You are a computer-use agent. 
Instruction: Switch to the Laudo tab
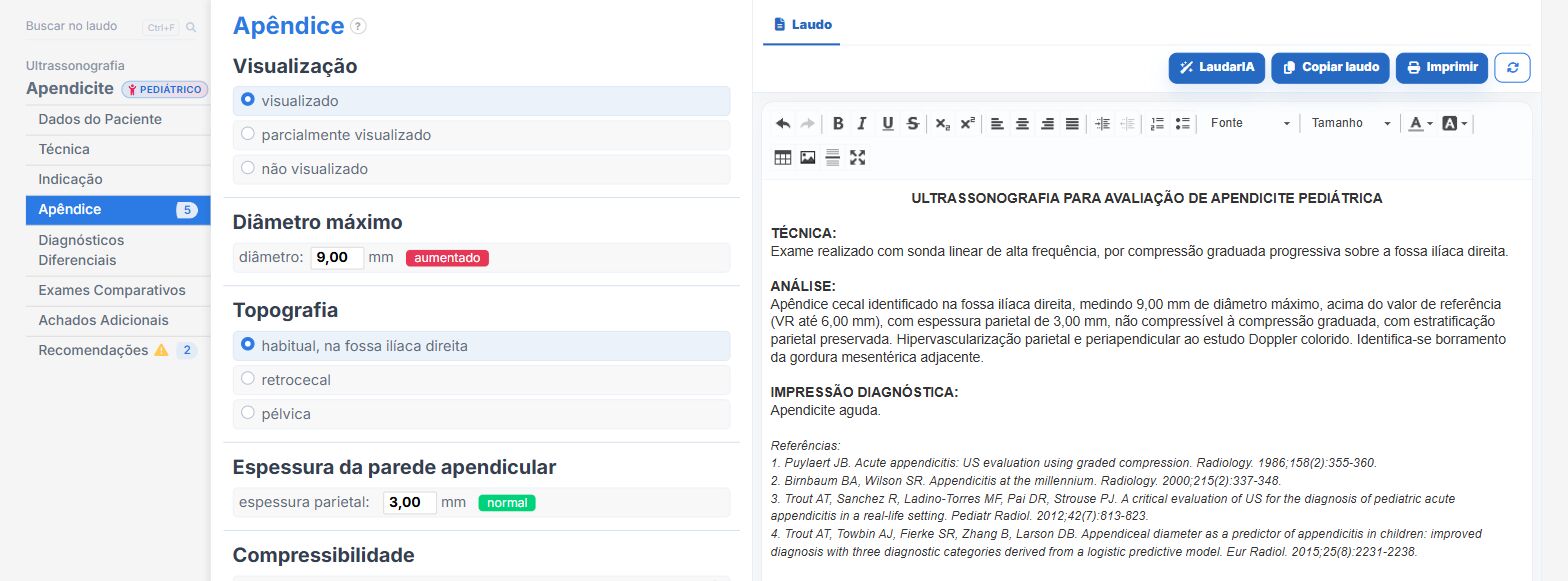802,24
